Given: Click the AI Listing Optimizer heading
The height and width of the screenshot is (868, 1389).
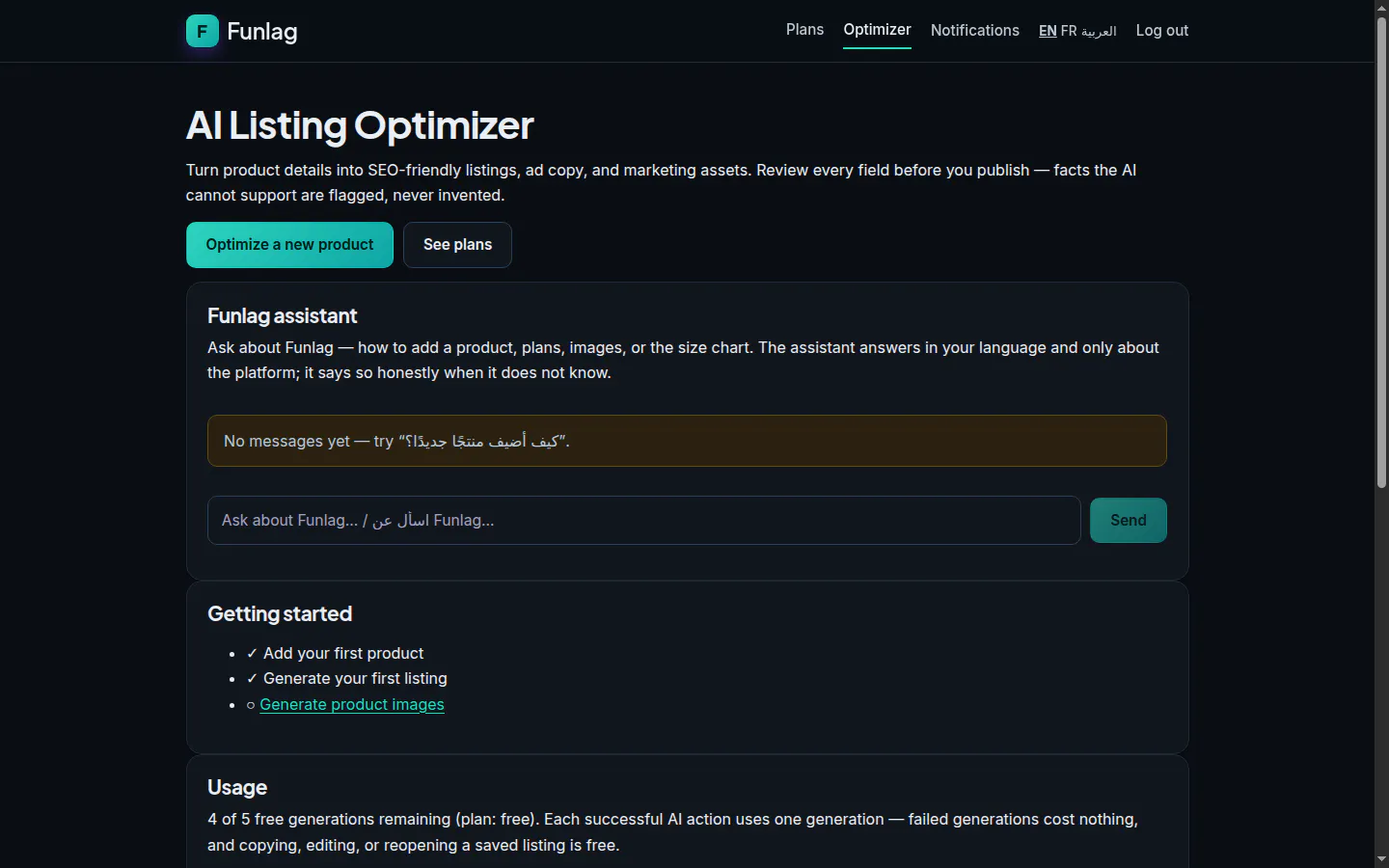Looking at the screenshot, I should pyautogui.click(x=360, y=125).
